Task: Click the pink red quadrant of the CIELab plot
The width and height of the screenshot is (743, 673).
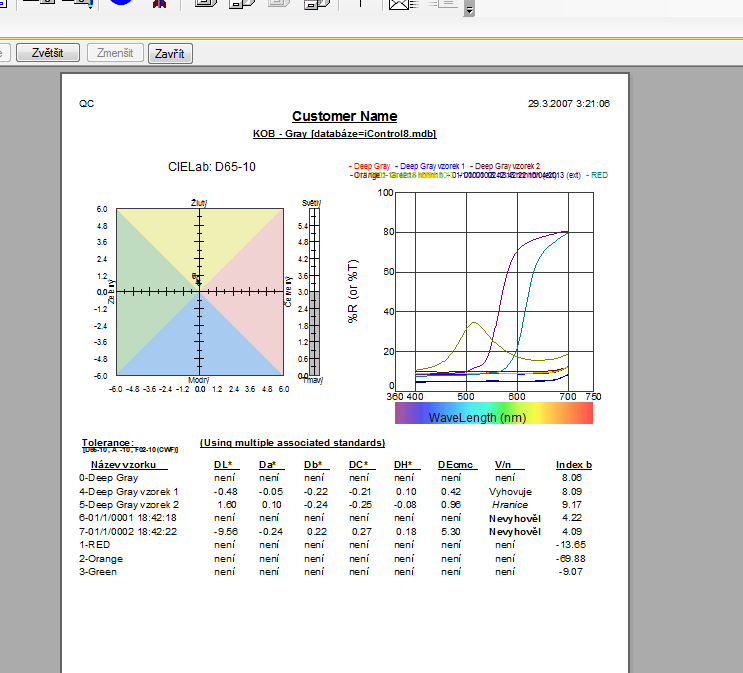Action: 251,292
